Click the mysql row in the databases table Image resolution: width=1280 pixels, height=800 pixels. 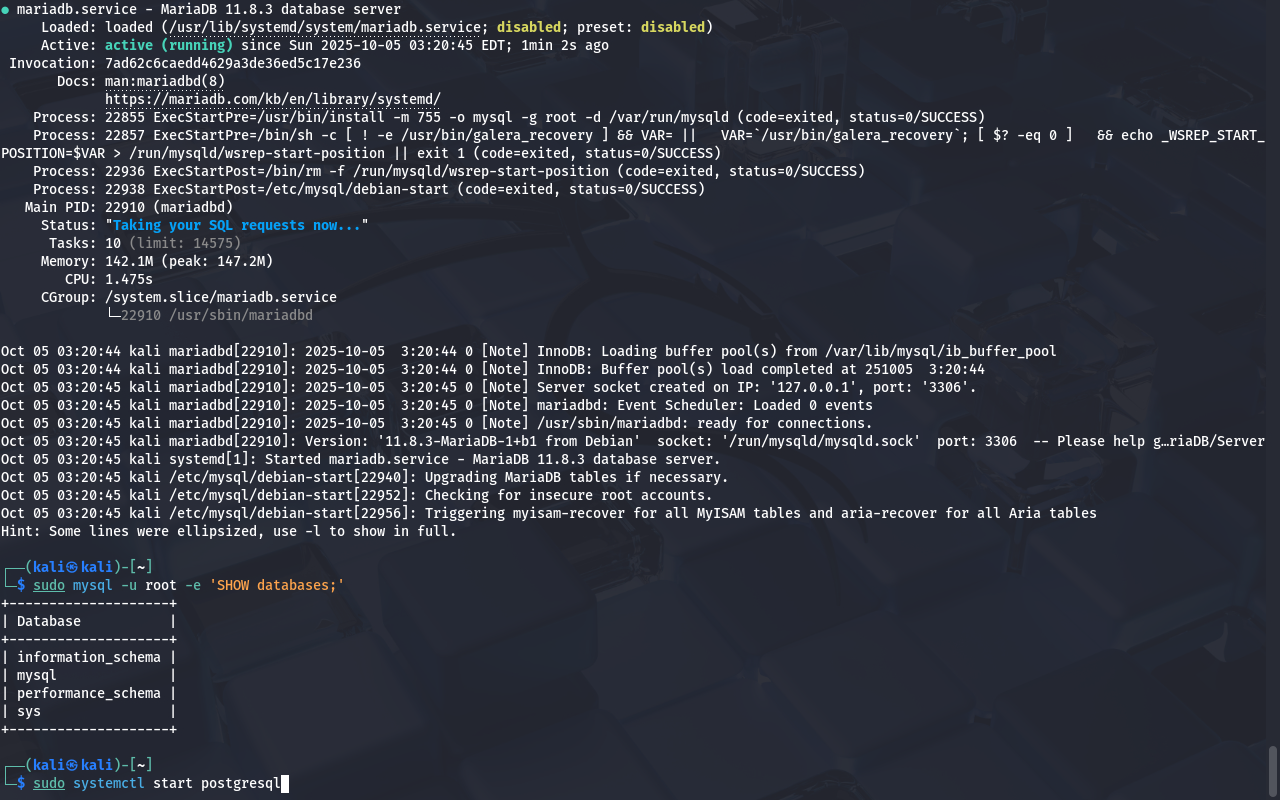[36, 675]
